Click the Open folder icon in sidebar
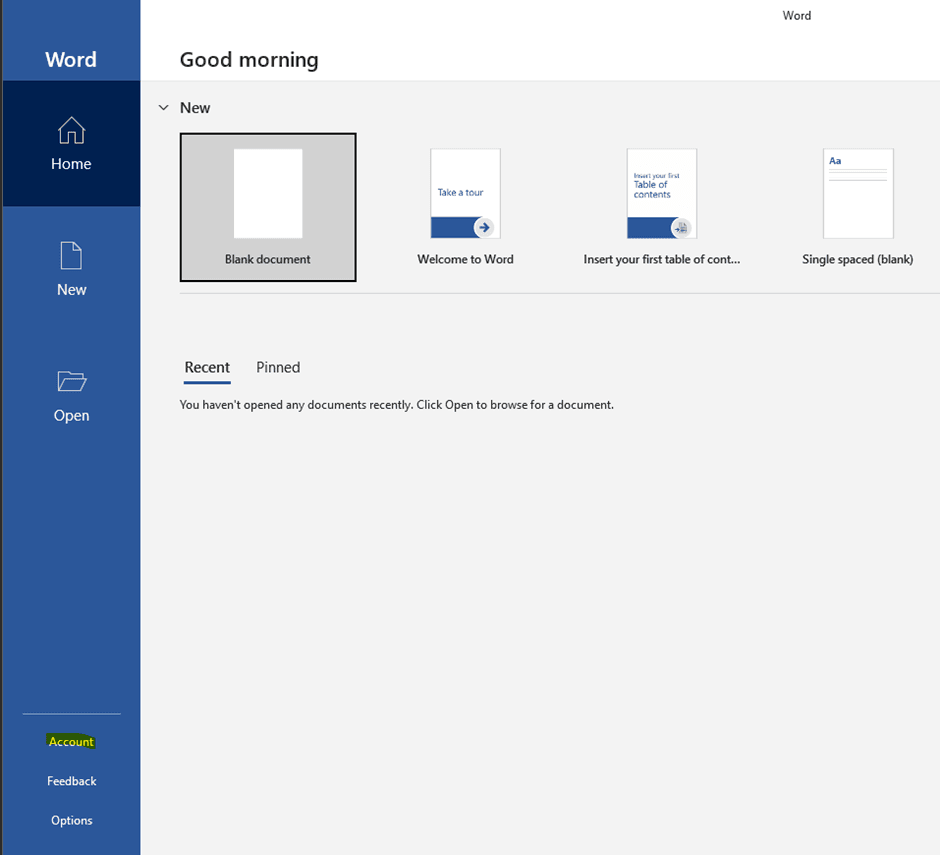Image resolution: width=940 pixels, height=855 pixels. point(71,381)
